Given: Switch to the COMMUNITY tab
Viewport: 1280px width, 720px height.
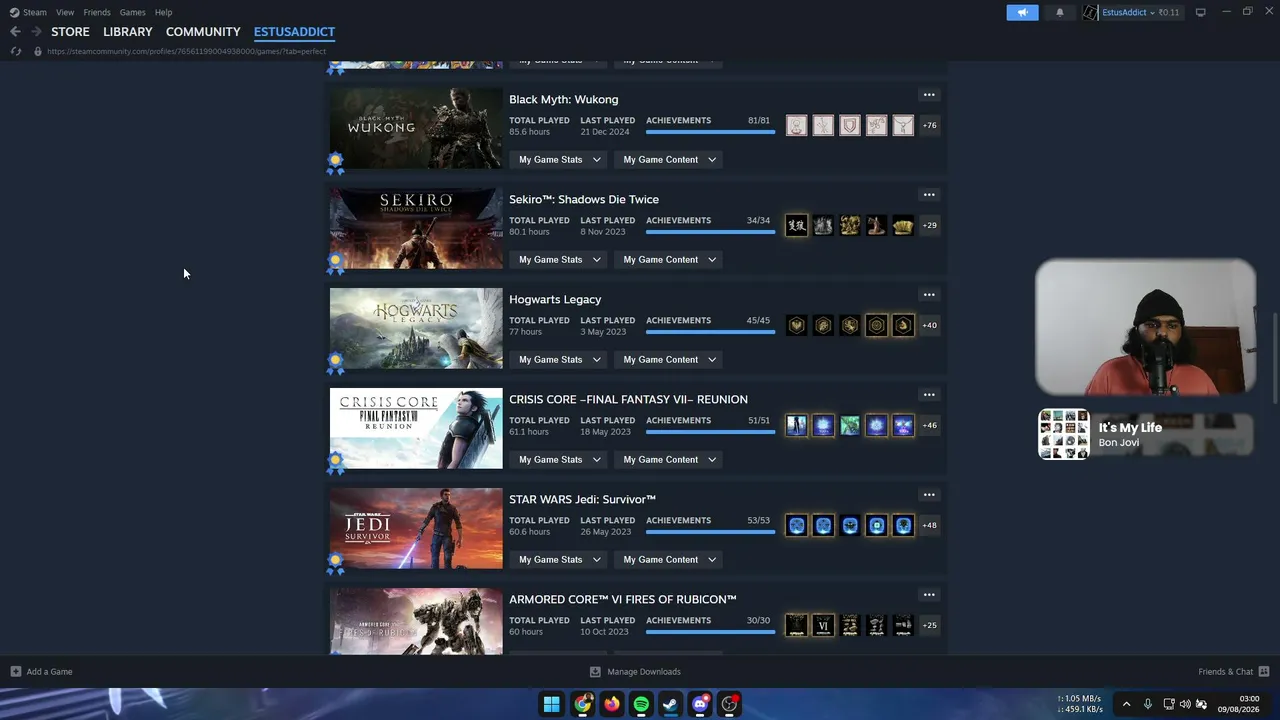Looking at the screenshot, I should (x=203, y=32).
